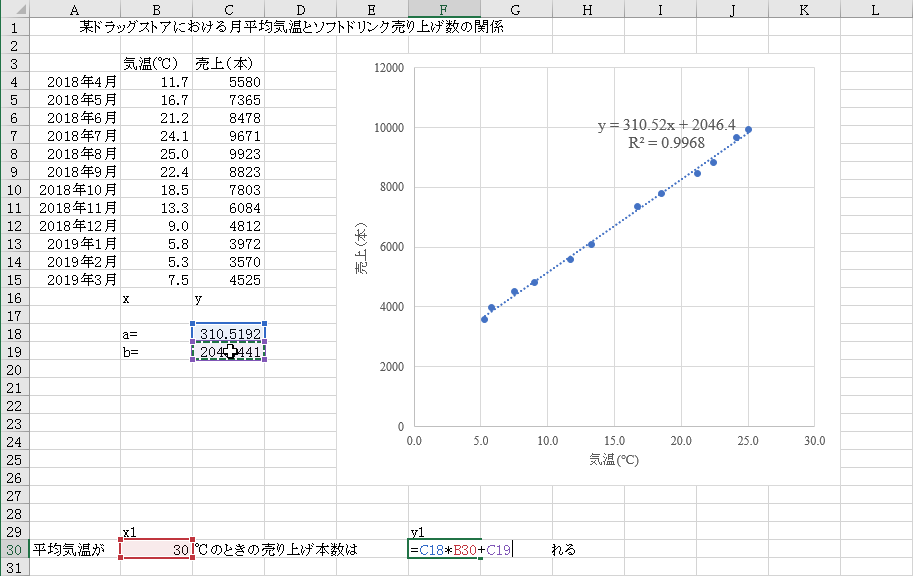The height and width of the screenshot is (576, 913).
Task: Click the cell labeled b=
Action: [x=156, y=352]
